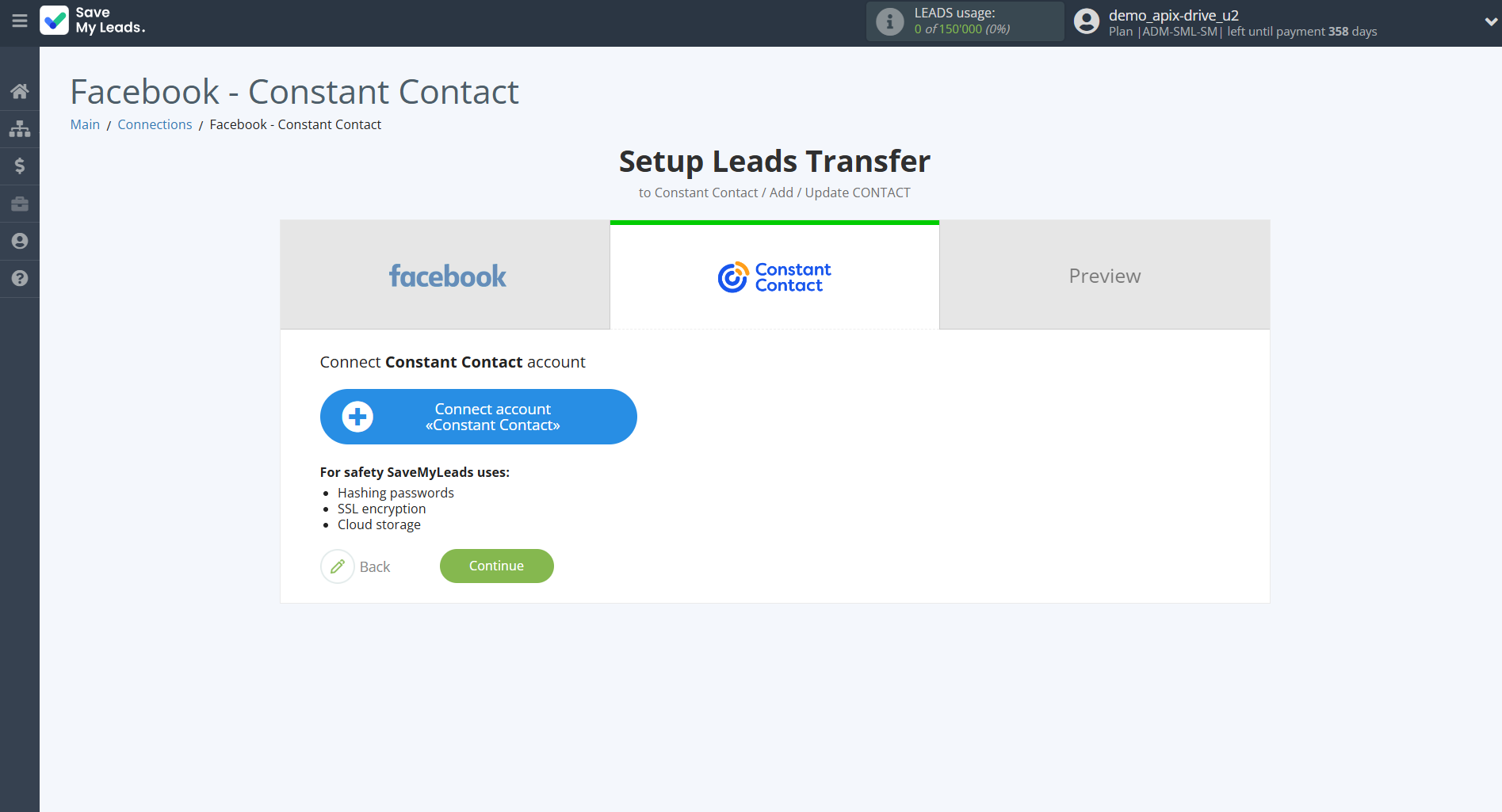Viewport: 1502px width, 812px height.
Task: Go to the Home sidebar icon
Action: (x=20, y=91)
